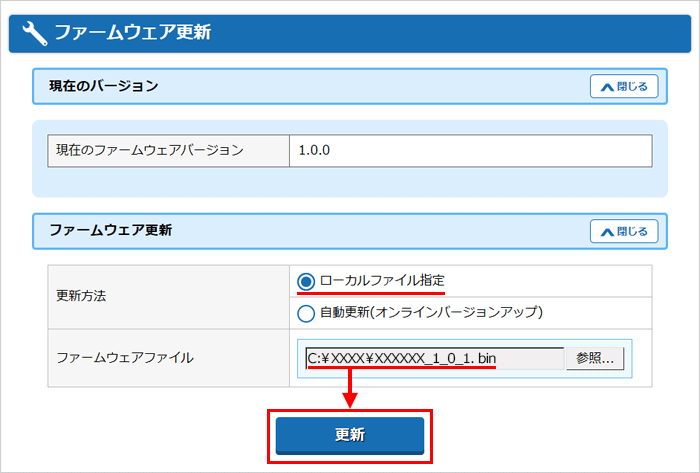Screen dimensions: 700x473
Task: Click the ローカルファイル指定 label text
Action: [382, 281]
